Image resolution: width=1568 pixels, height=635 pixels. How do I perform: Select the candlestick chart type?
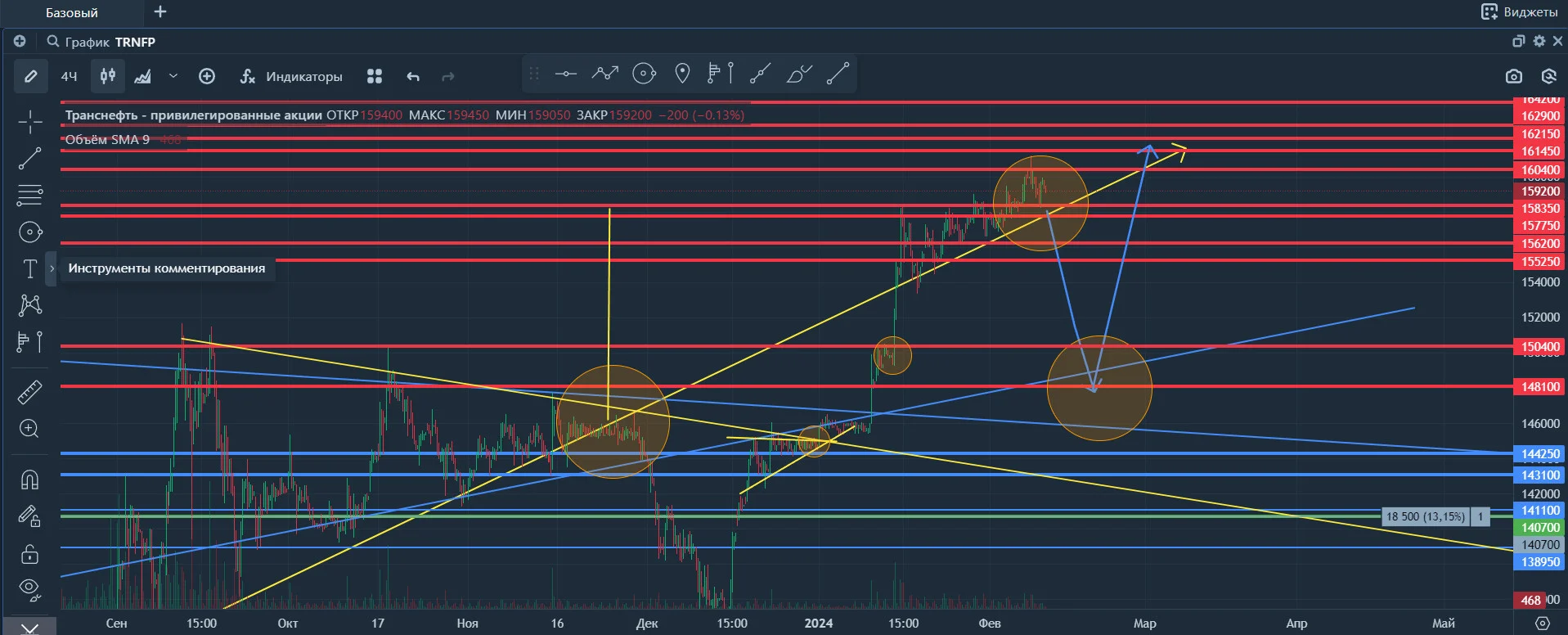click(107, 76)
